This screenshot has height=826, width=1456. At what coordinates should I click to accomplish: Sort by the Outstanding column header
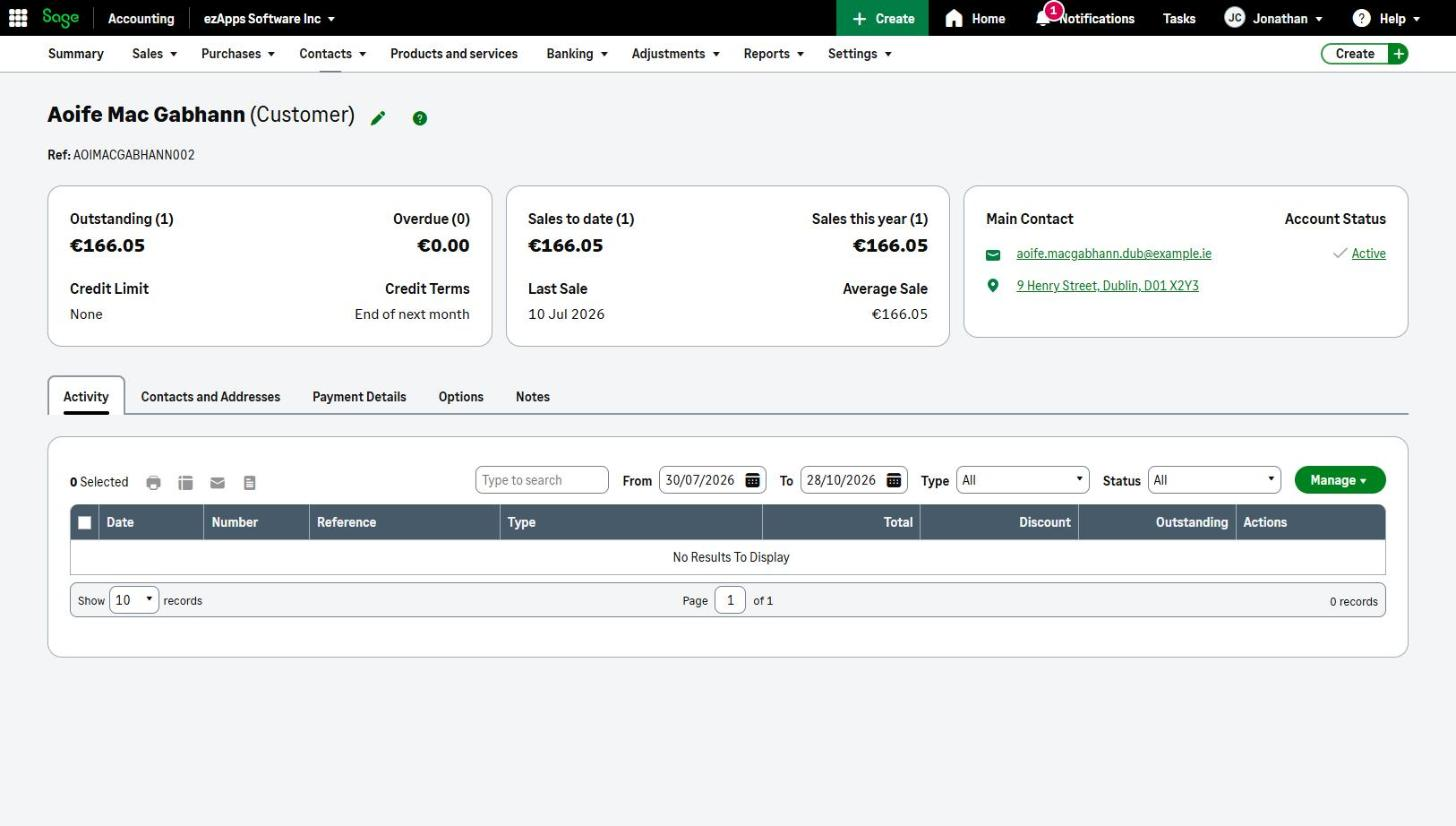(1157, 523)
